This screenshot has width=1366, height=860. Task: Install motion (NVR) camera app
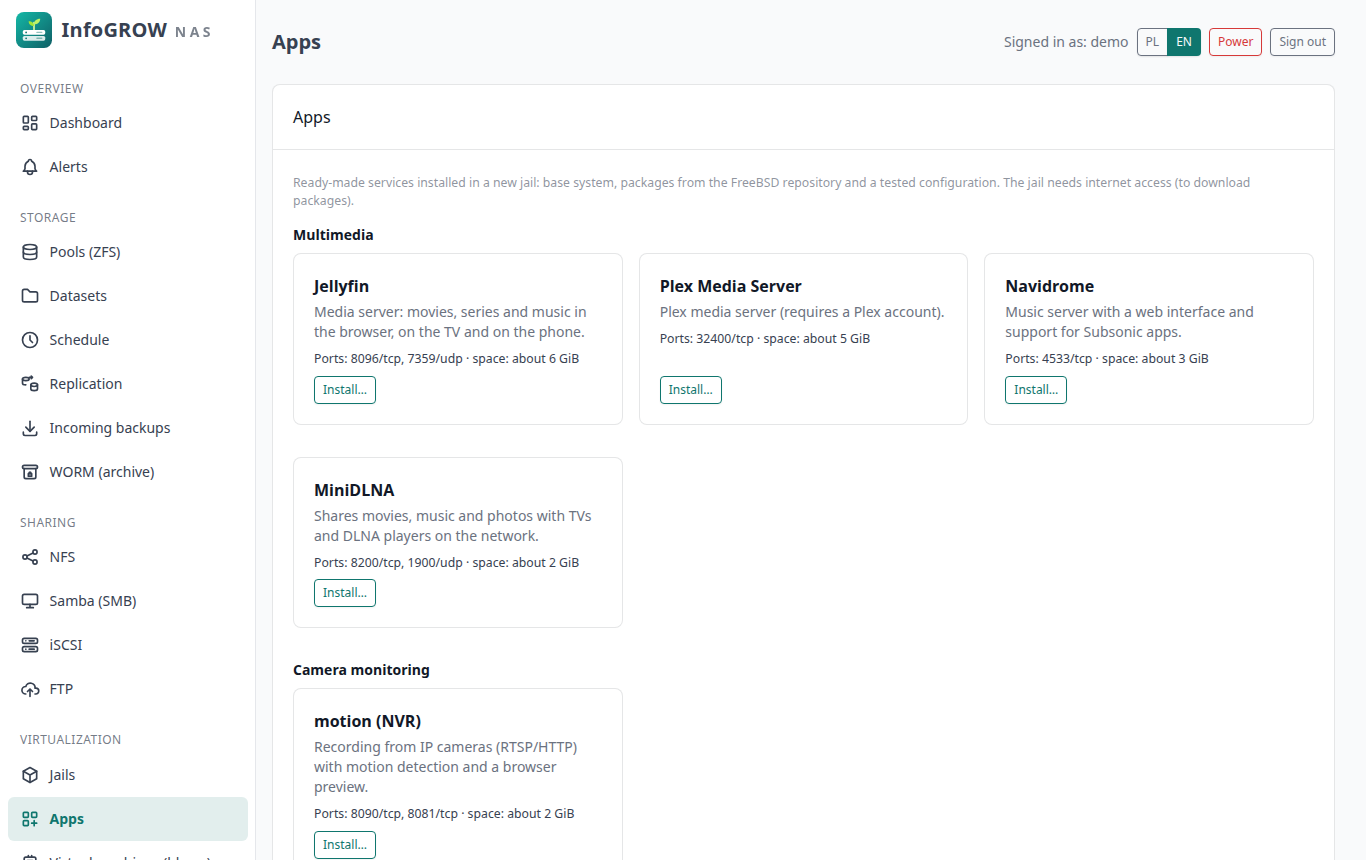coord(345,845)
